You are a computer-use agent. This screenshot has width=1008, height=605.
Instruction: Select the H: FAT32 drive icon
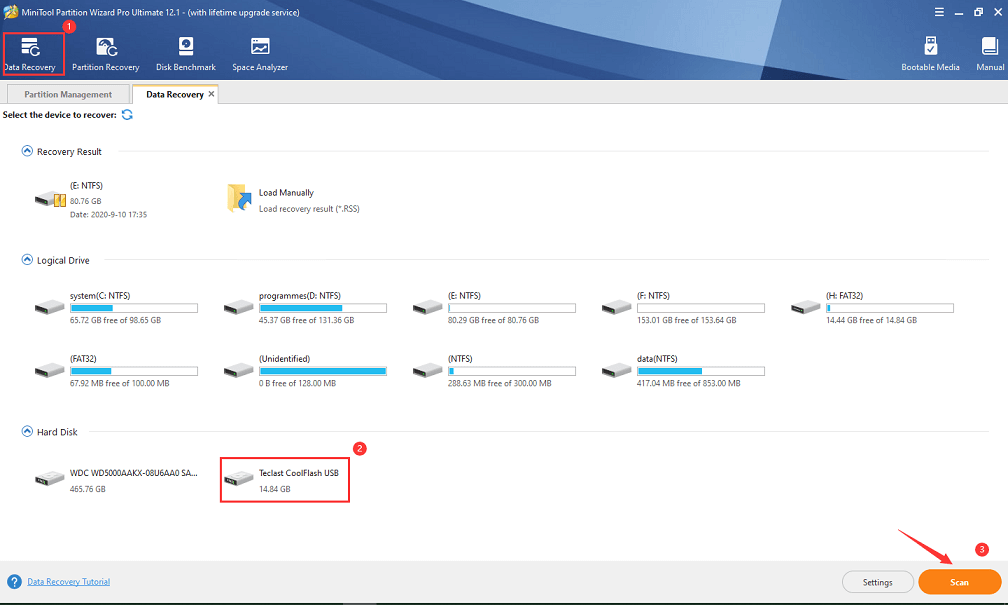806,307
